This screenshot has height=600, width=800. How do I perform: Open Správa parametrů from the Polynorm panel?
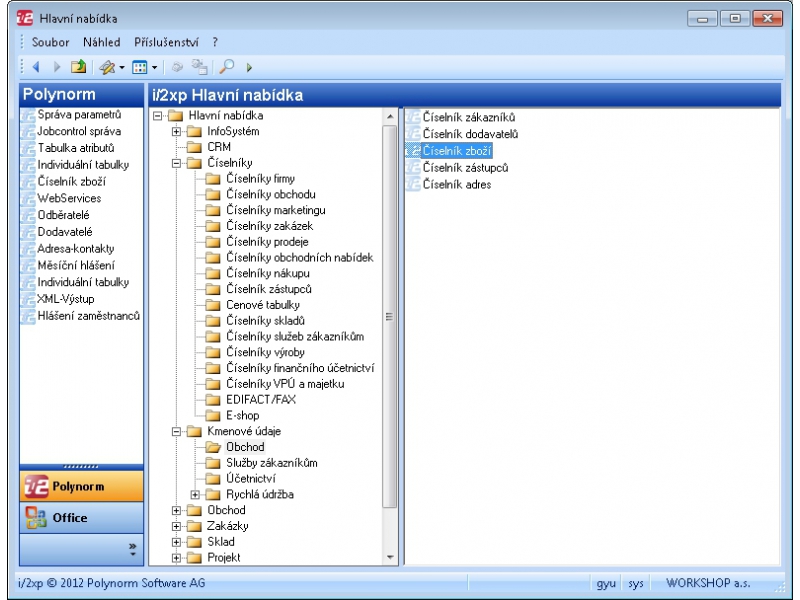point(80,114)
